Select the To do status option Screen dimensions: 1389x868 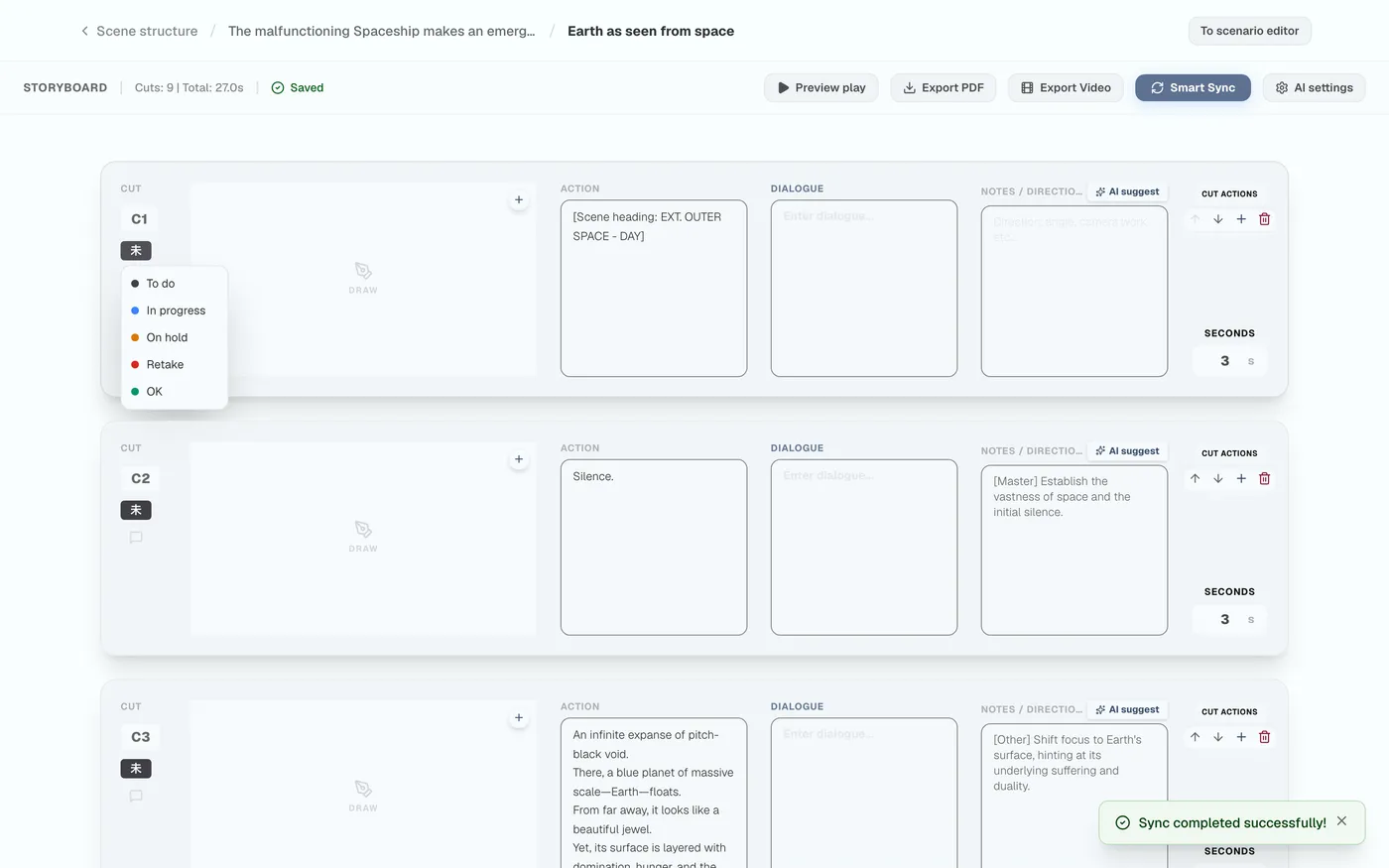coord(175,284)
